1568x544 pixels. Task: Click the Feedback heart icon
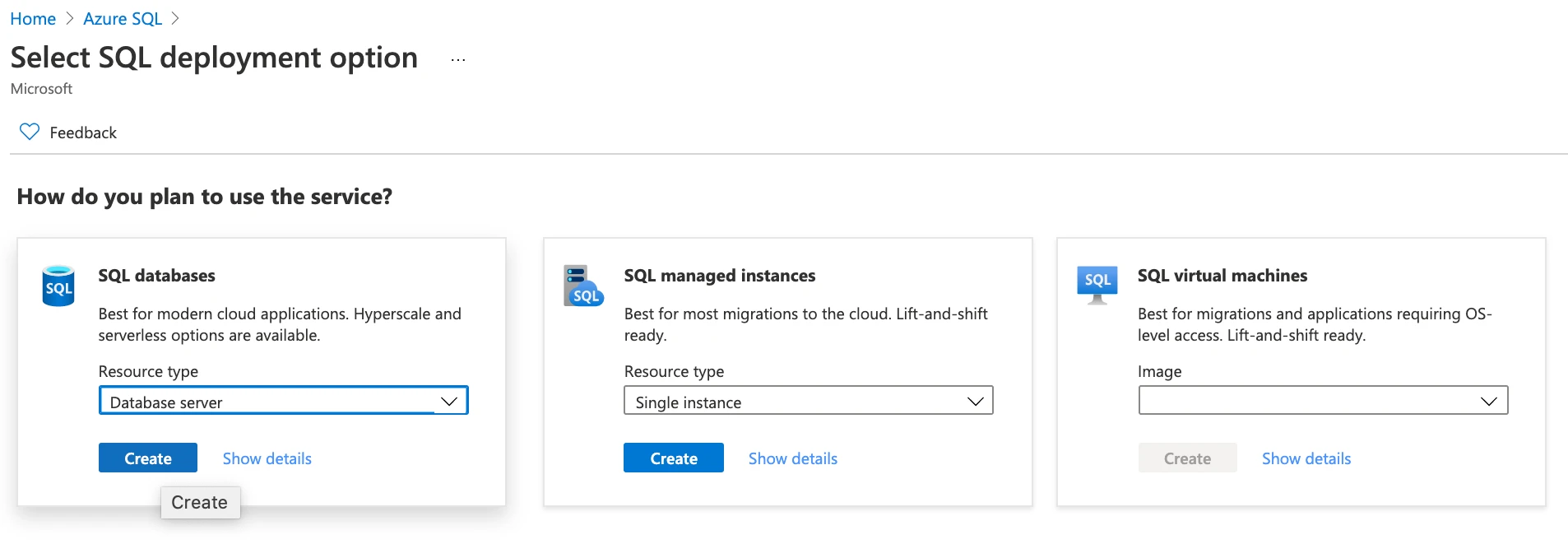pos(30,132)
